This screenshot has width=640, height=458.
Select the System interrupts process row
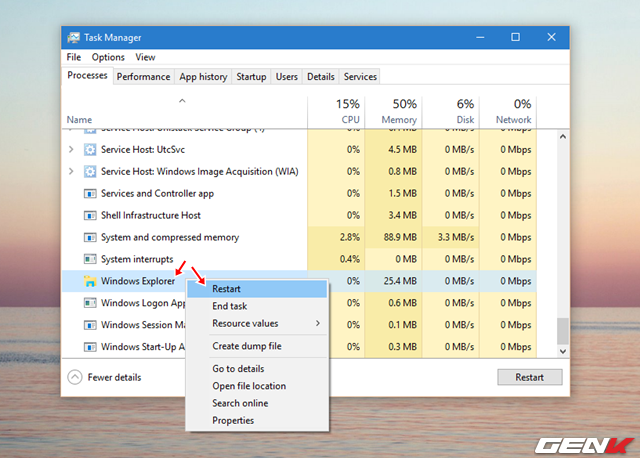(x=299, y=259)
